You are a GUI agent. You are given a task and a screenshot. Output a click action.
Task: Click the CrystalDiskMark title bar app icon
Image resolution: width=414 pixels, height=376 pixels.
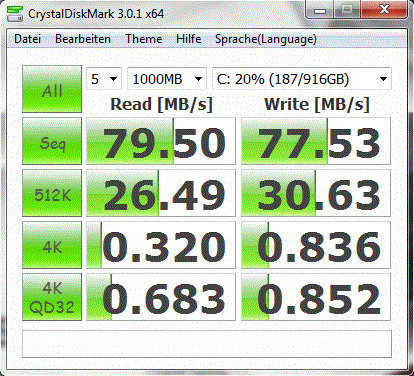(15, 14)
